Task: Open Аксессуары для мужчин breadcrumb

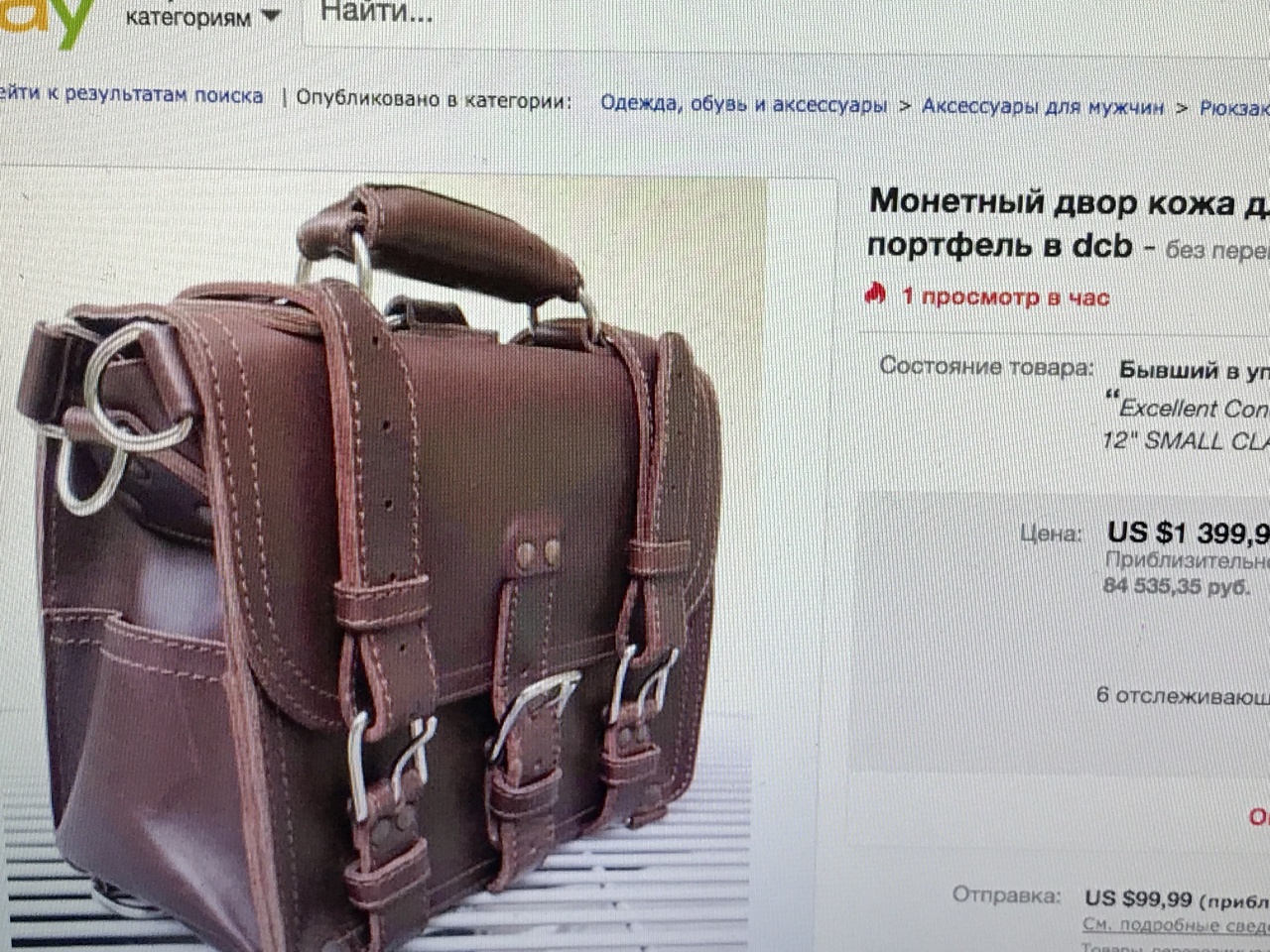Action: click(1043, 106)
